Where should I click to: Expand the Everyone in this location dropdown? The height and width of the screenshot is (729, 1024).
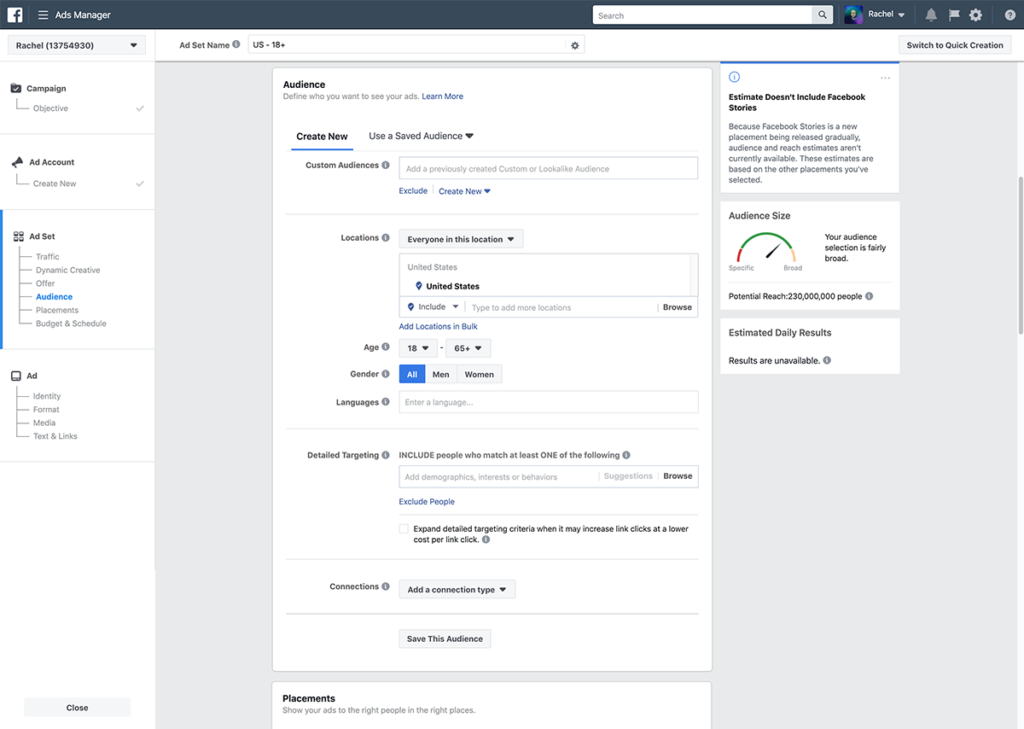tap(460, 239)
